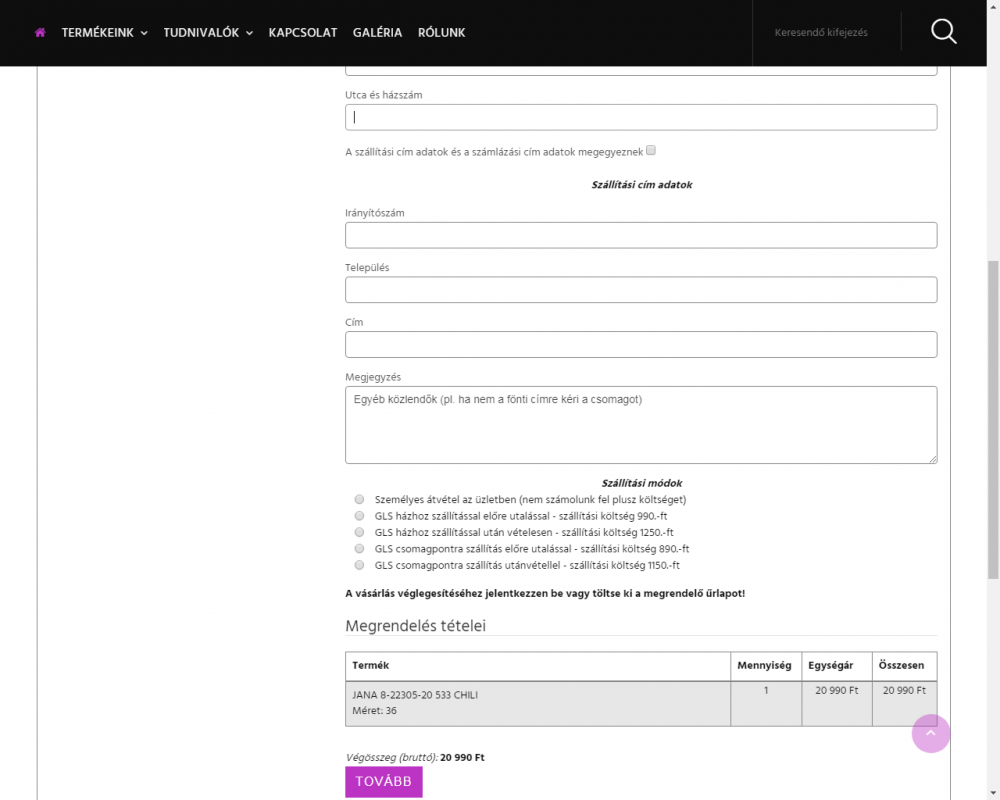Click the Megjegyzés textarea

click(x=640, y=425)
